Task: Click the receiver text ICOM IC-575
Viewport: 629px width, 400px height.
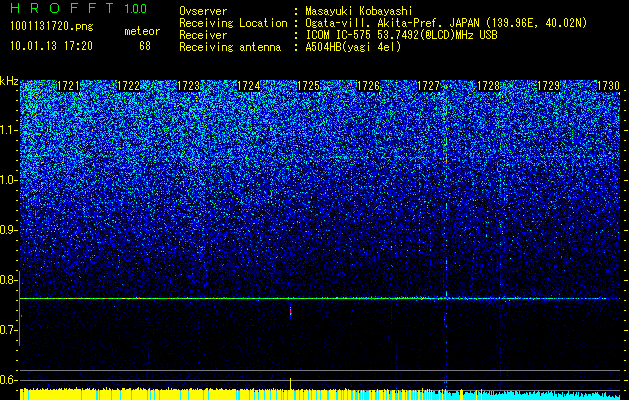Action: 338,35
